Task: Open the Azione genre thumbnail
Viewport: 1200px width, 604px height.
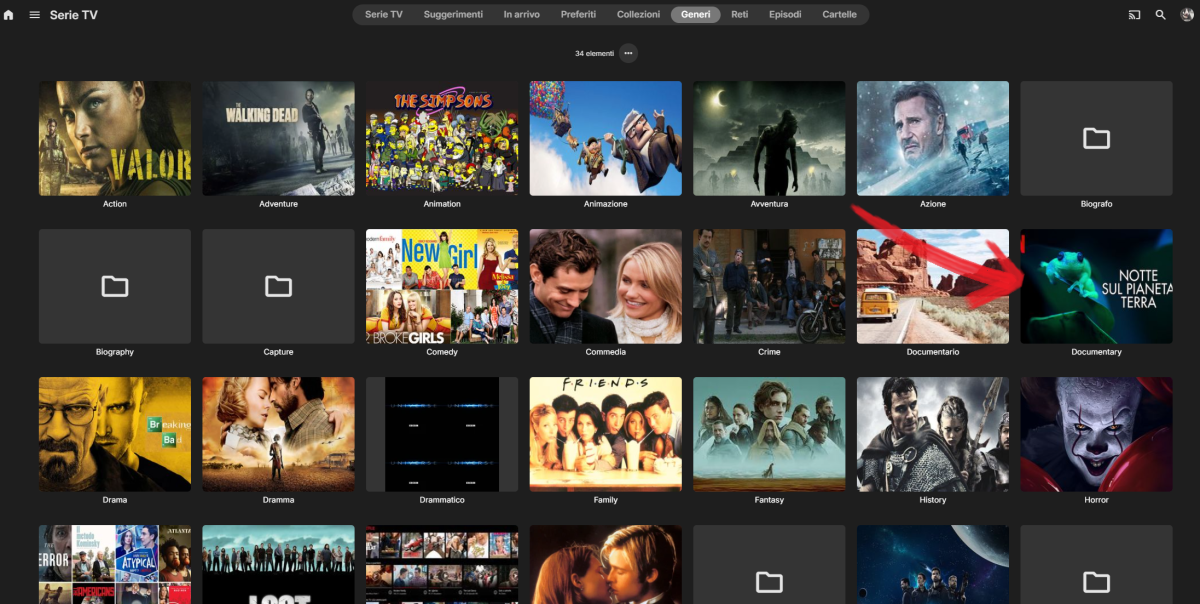Action: [933, 138]
